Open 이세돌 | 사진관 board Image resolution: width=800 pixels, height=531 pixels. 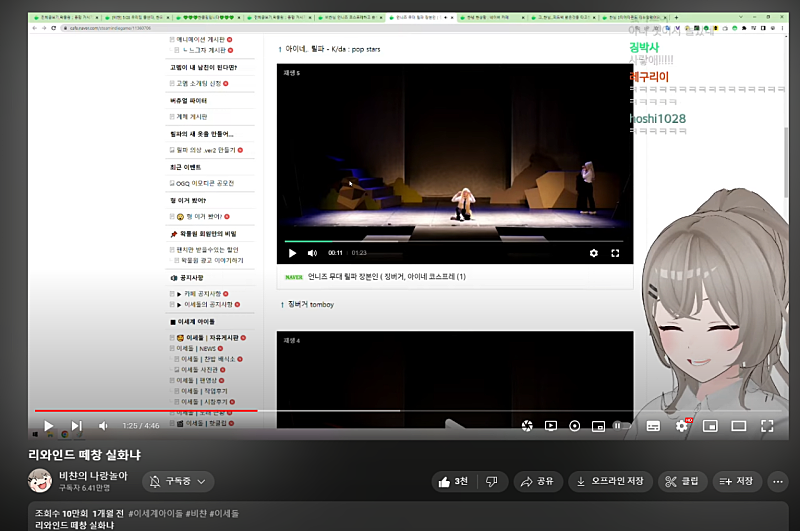[199, 370]
